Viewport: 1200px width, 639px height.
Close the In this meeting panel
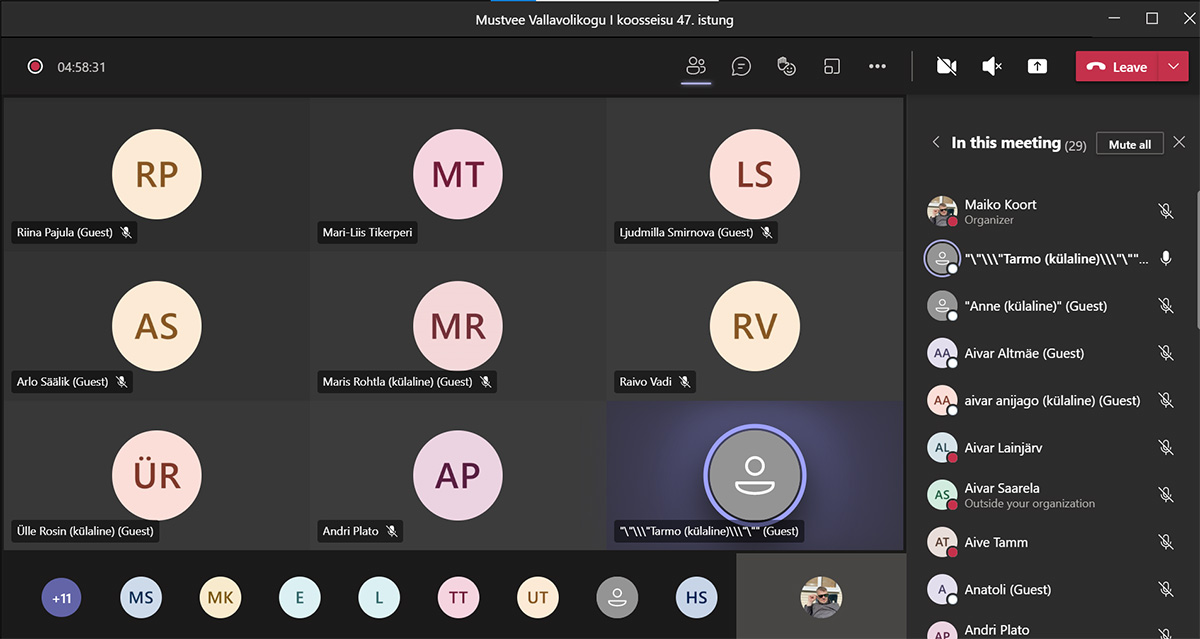1179,143
